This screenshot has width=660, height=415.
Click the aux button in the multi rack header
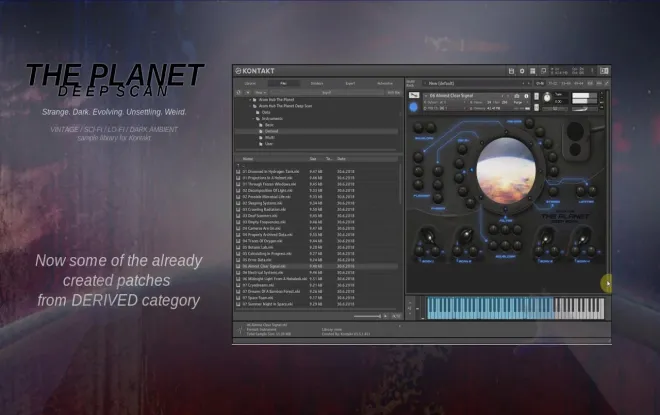pos(599,83)
